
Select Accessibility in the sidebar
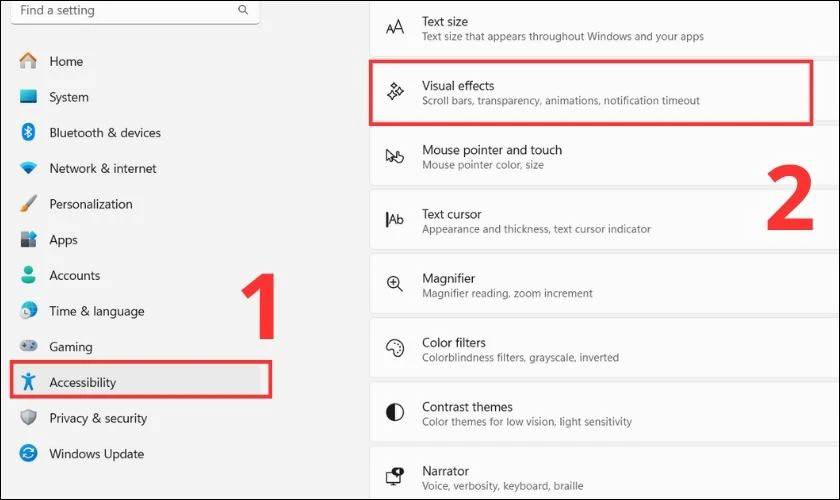pos(135,382)
